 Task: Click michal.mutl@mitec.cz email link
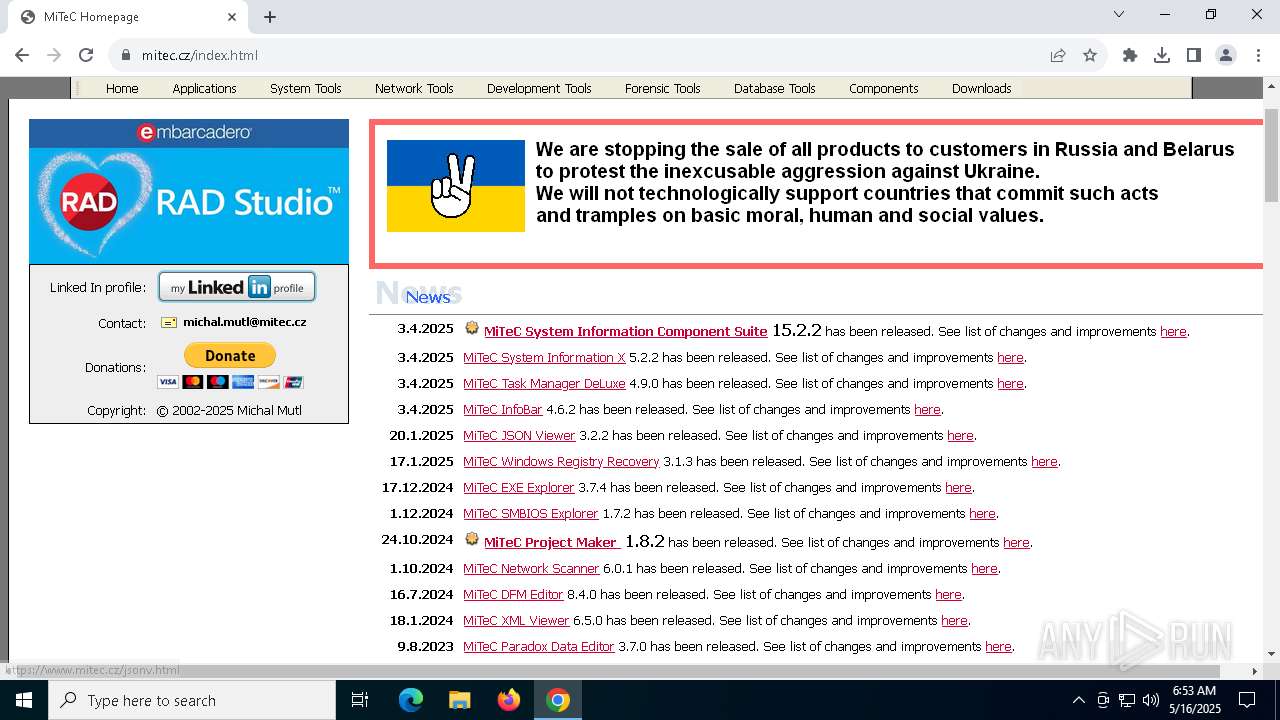pyautogui.click(x=244, y=322)
